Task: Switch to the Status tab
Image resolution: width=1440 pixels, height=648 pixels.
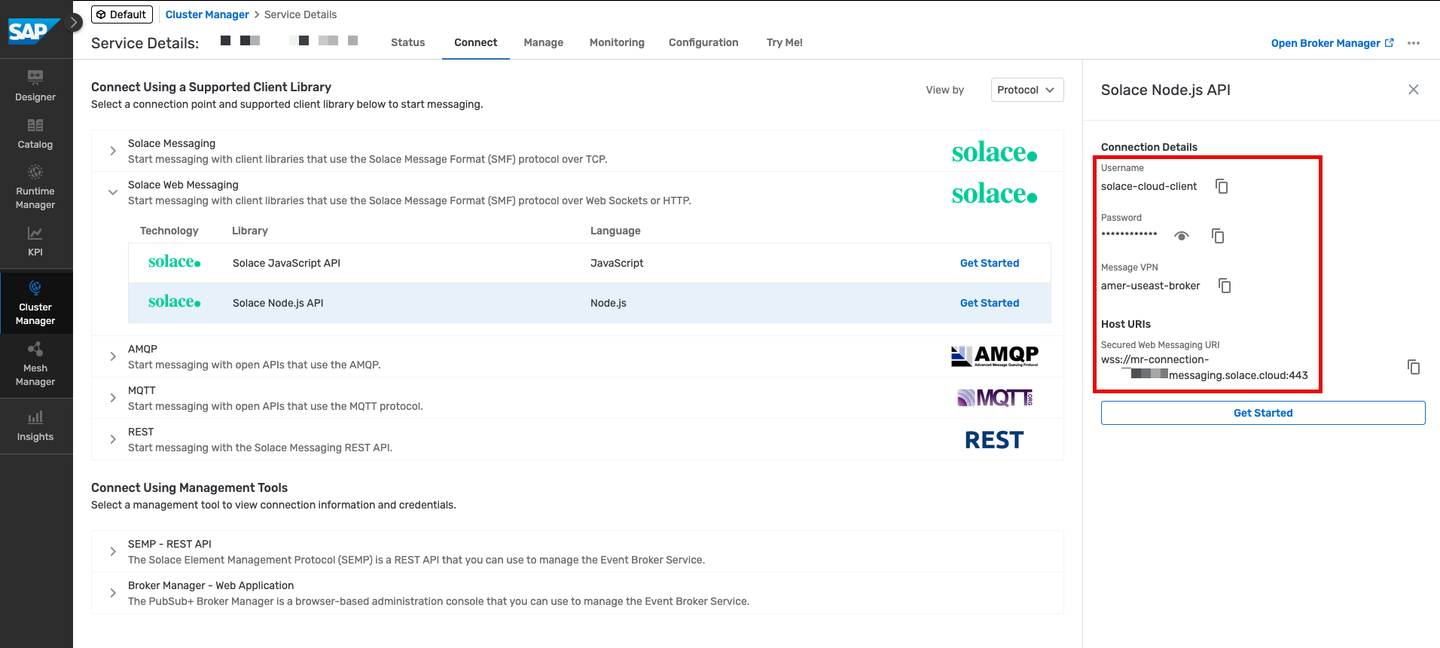Action: (408, 43)
